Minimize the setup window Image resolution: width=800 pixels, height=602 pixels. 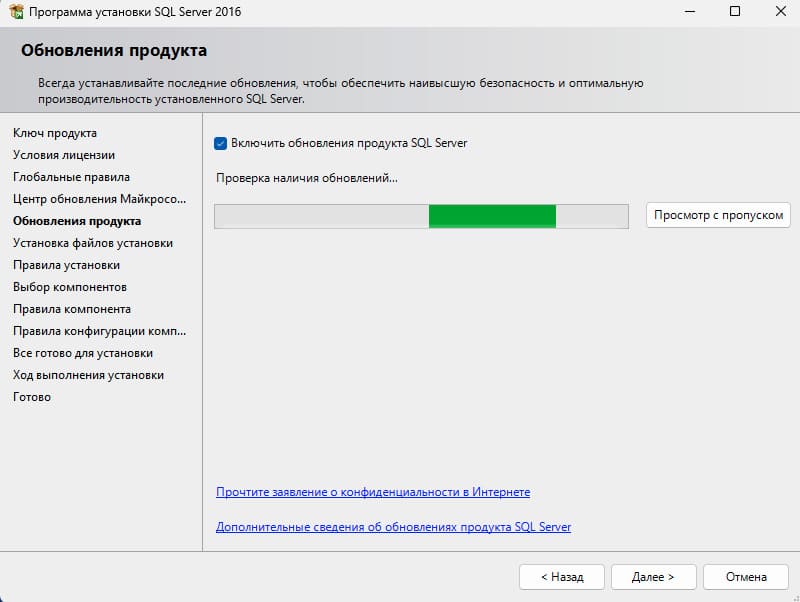pyautogui.click(x=690, y=11)
